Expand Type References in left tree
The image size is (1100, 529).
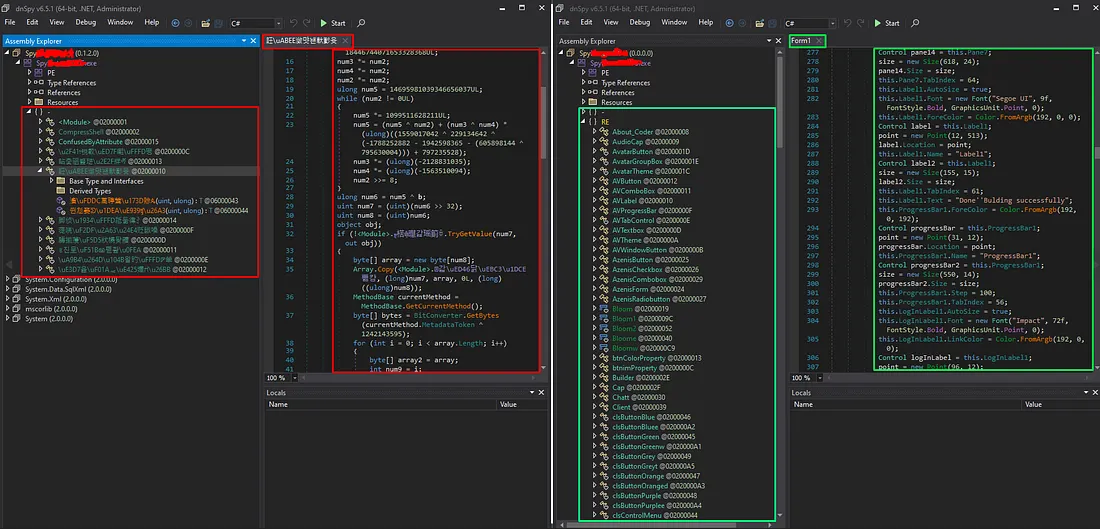point(30,83)
